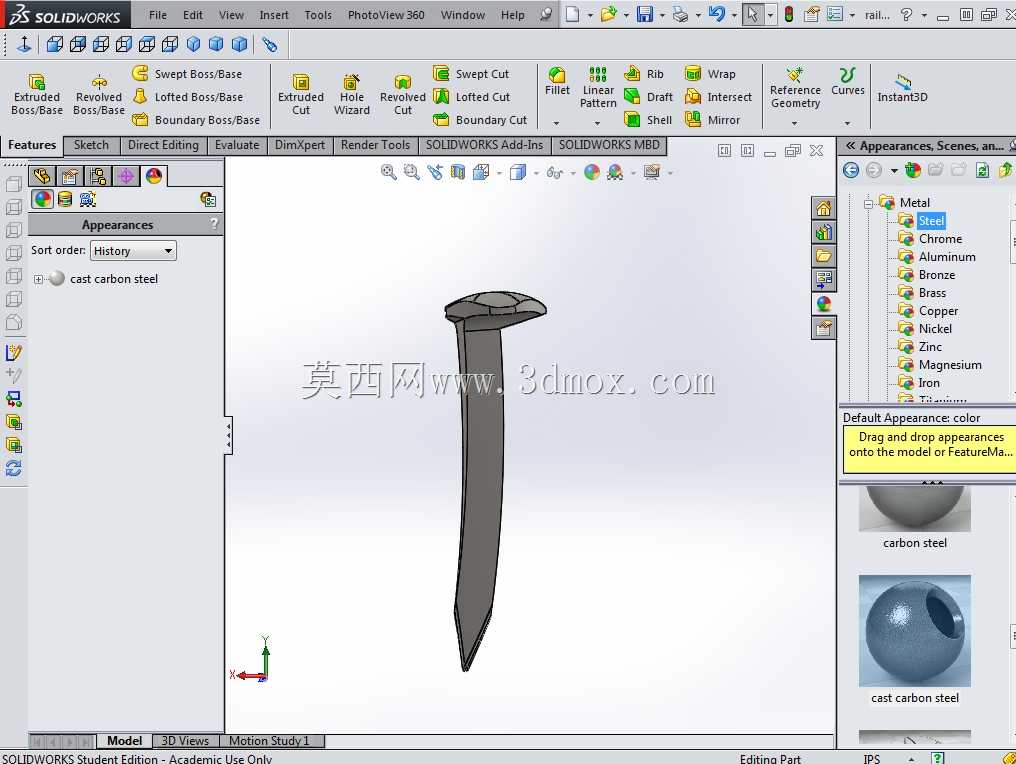This screenshot has width=1016, height=764.
Task: Open SOLIDWORKS Resources home tab
Action: click(x=824, y=208)
